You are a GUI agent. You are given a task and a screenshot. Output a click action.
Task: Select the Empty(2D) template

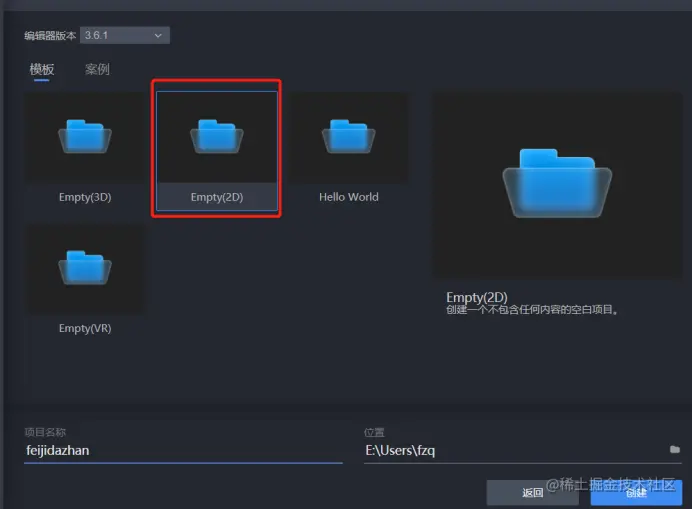(x=217, y=151)
